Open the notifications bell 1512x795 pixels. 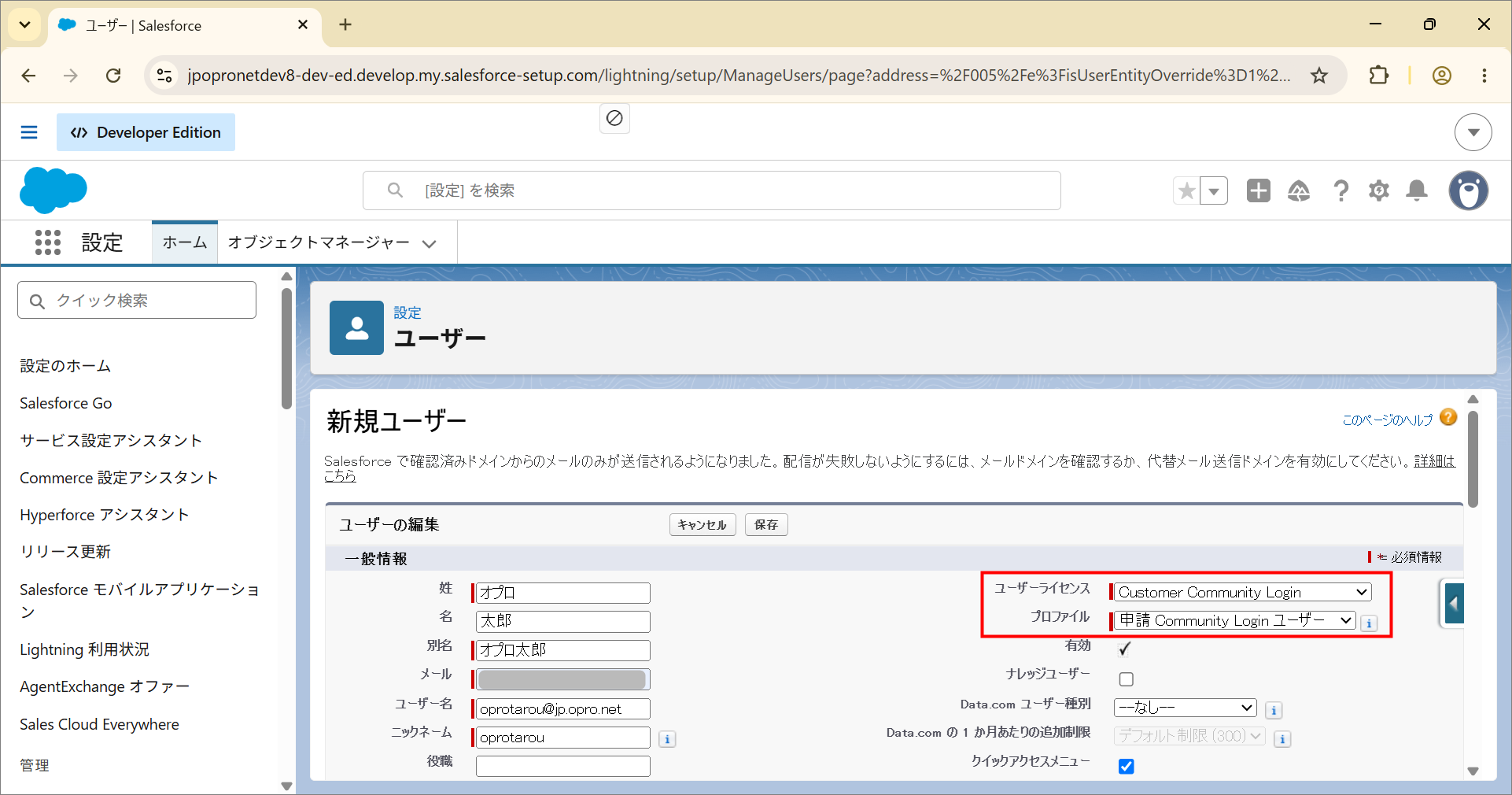point(1417,190)
